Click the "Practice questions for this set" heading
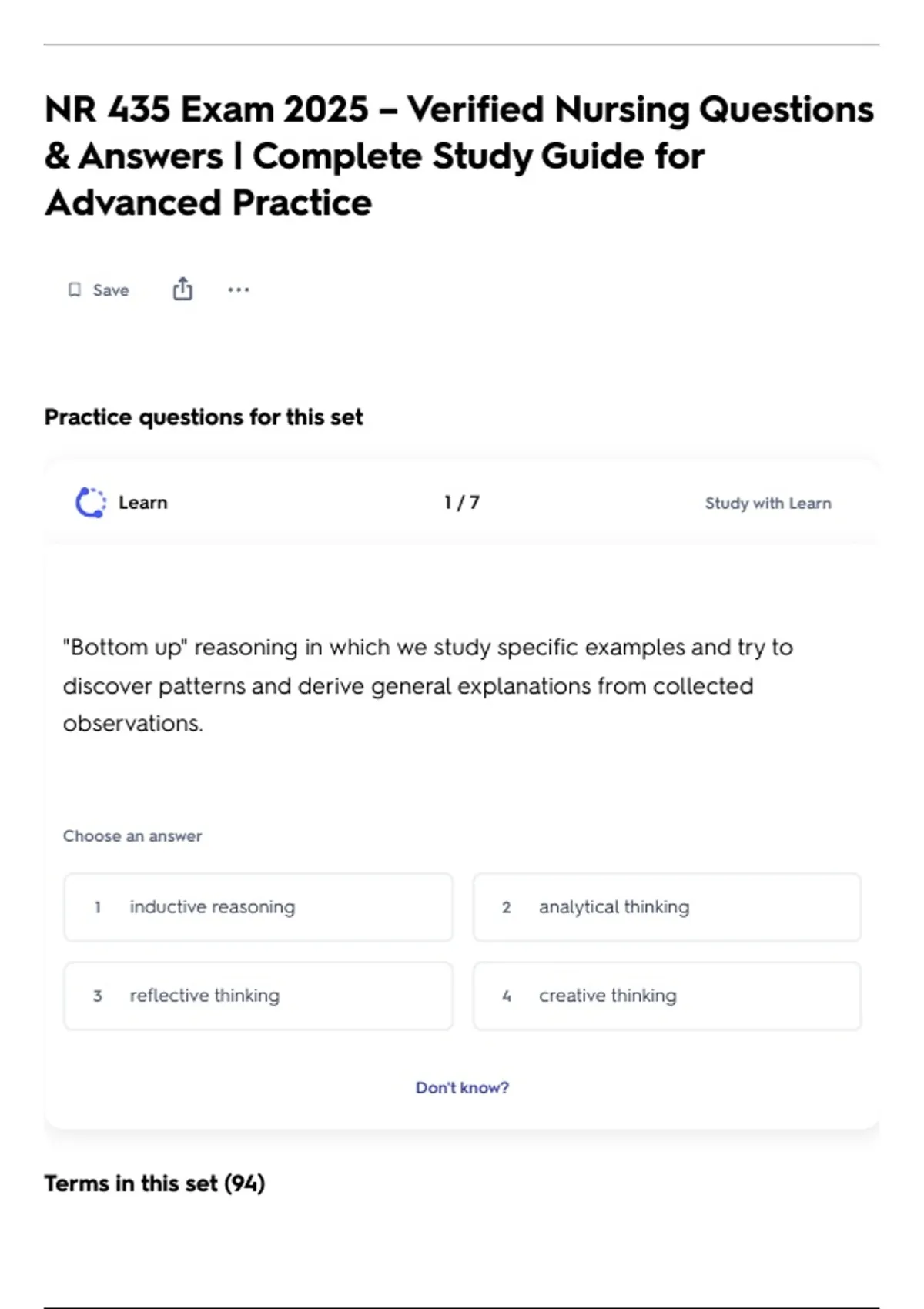The width and height of the screenshot is (924, 1309). pyautogui.click(x=203, y=417)
